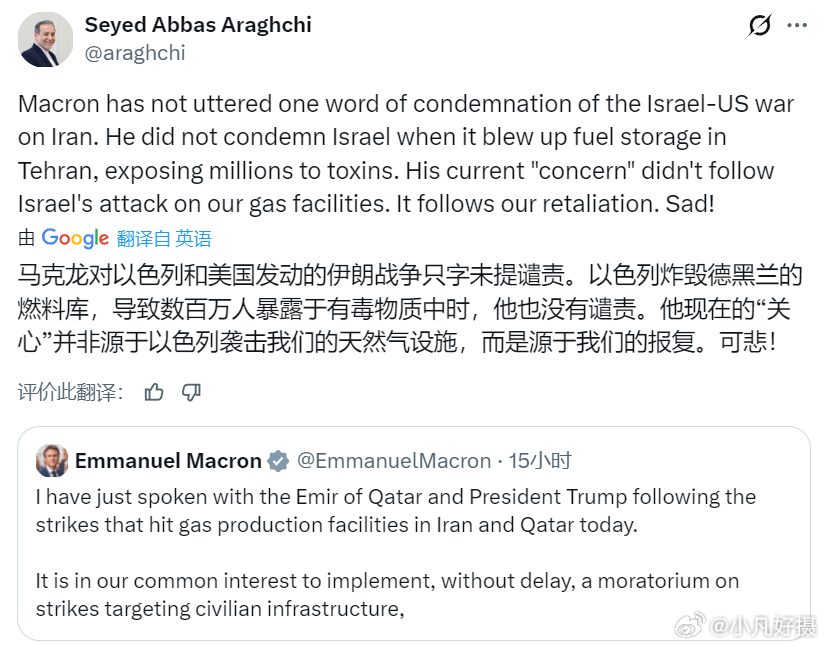Click the 15小时 timestamp on the quoted tweet
The image size is (825, 646).
(540, 461)
